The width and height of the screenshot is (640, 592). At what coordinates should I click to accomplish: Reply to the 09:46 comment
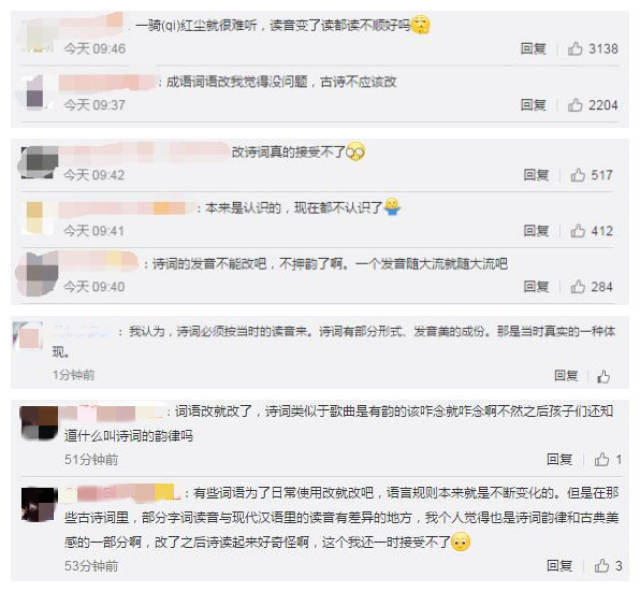(533, 49)
